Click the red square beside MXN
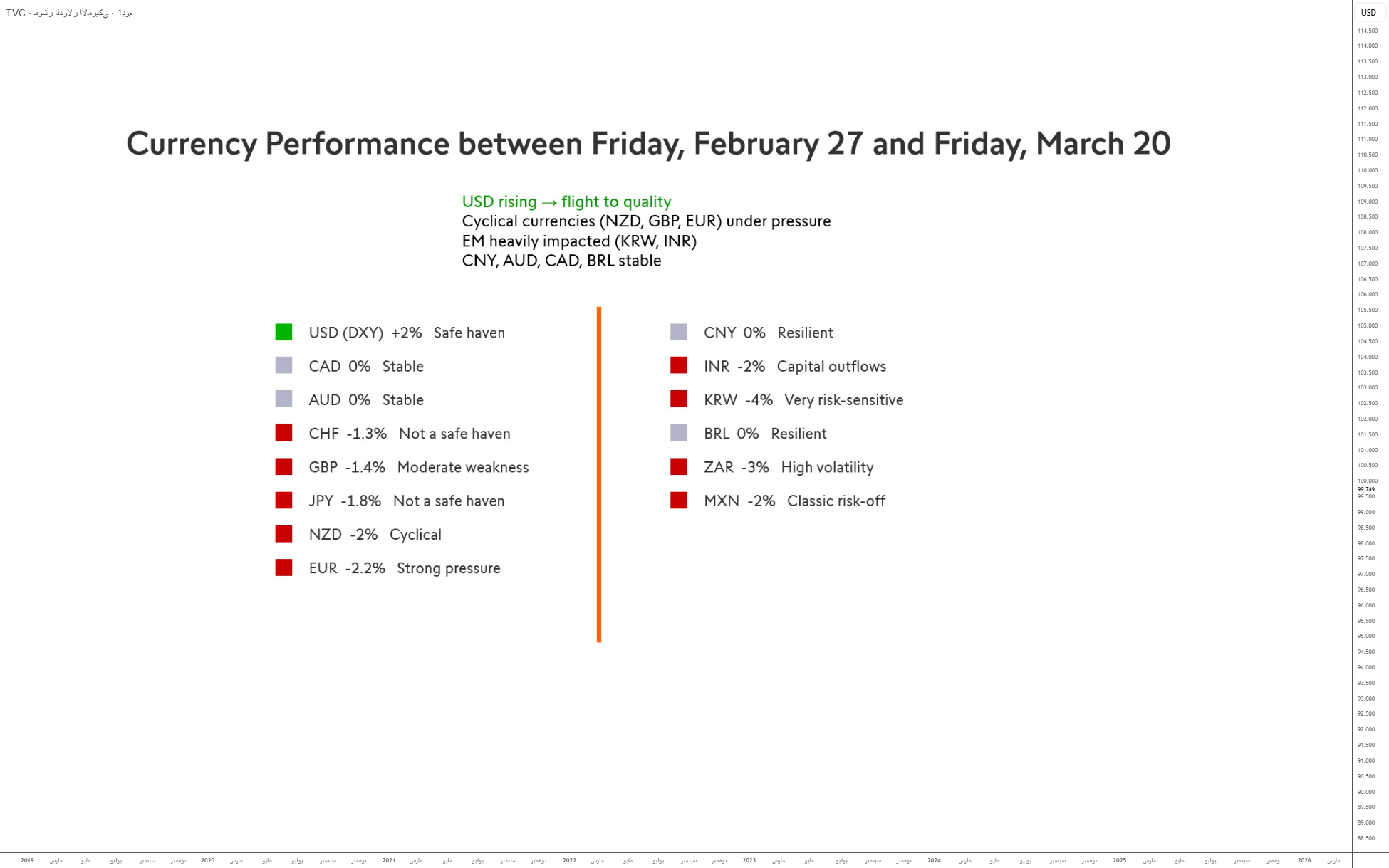 tap(679, 500)
